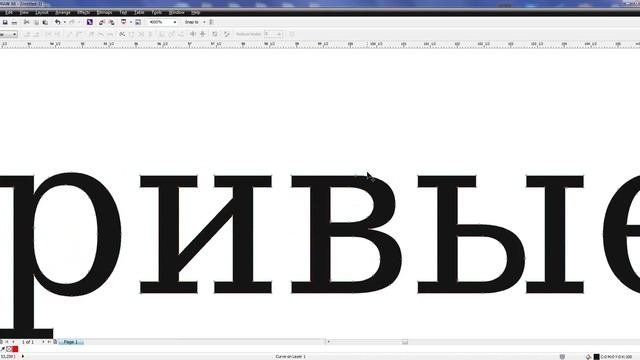The image size is (640, 360).
Task: Click the Welcome screen icon
Action: pos(138,22)
